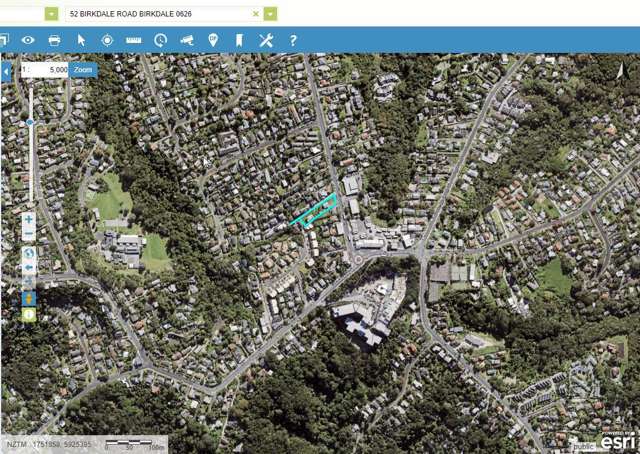Viewport: 640px width, 454px height.
Task: Click the Zoom button
Action: 83,70
